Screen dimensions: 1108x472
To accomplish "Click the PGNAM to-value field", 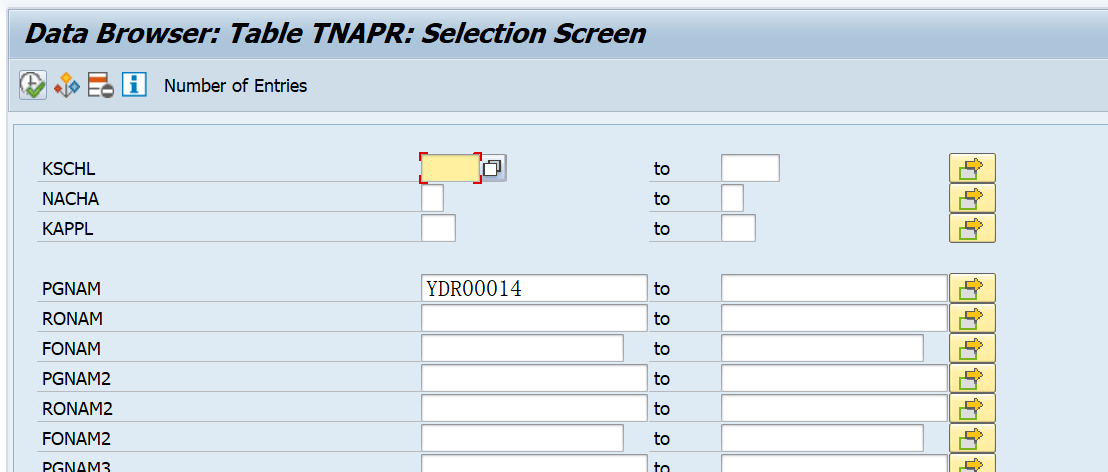I will [x=834, y=288].
